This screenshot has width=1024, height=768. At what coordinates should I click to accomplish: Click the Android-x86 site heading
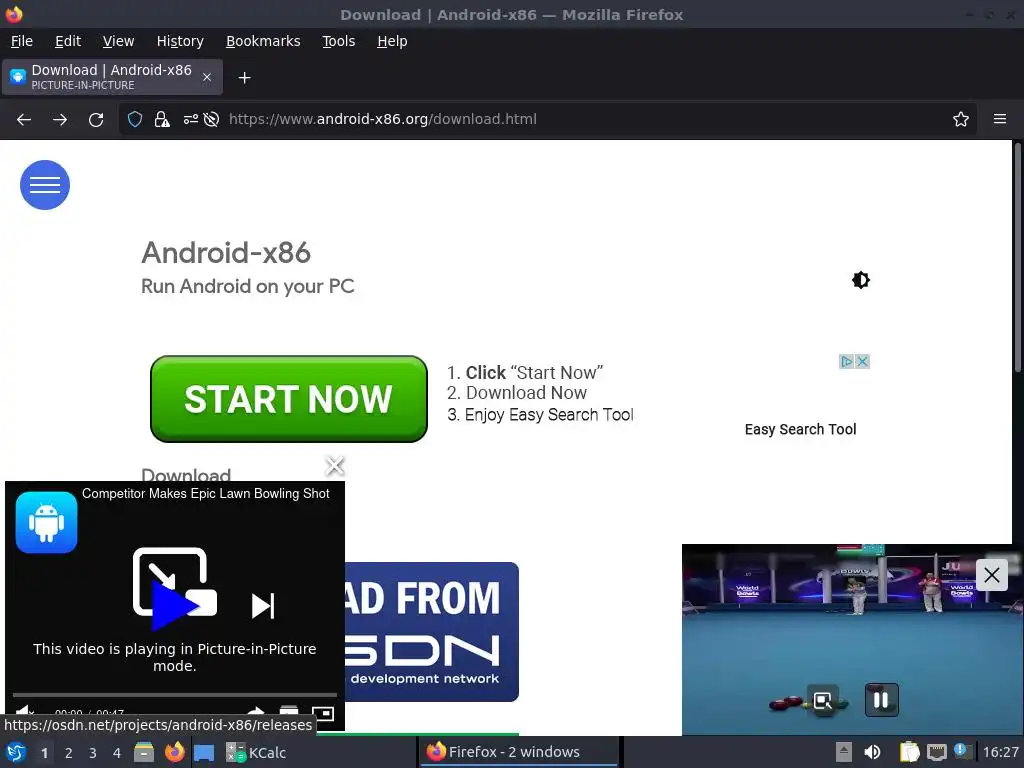pos(226,253)
